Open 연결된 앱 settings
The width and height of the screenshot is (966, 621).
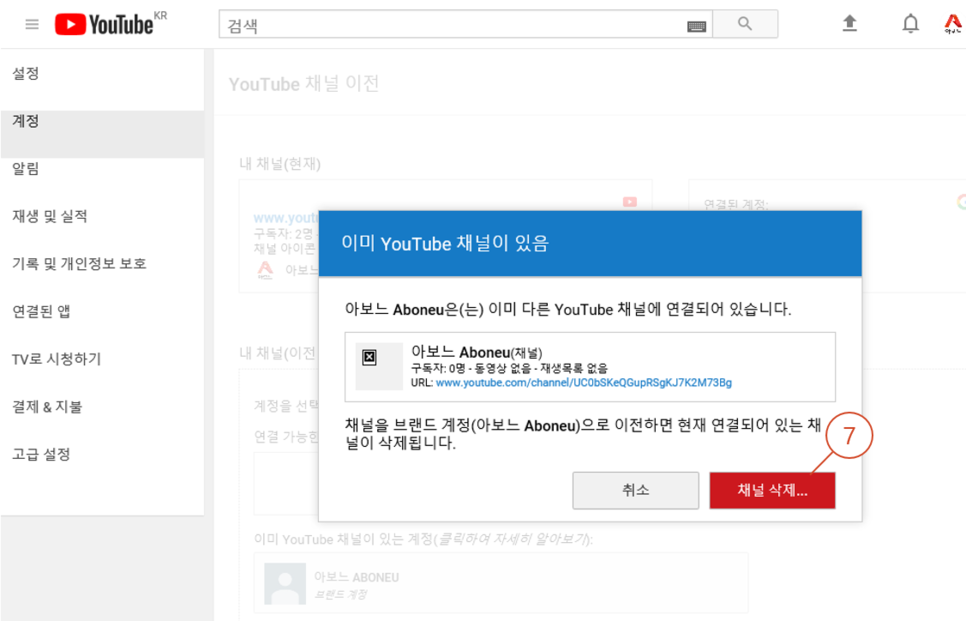41,311
